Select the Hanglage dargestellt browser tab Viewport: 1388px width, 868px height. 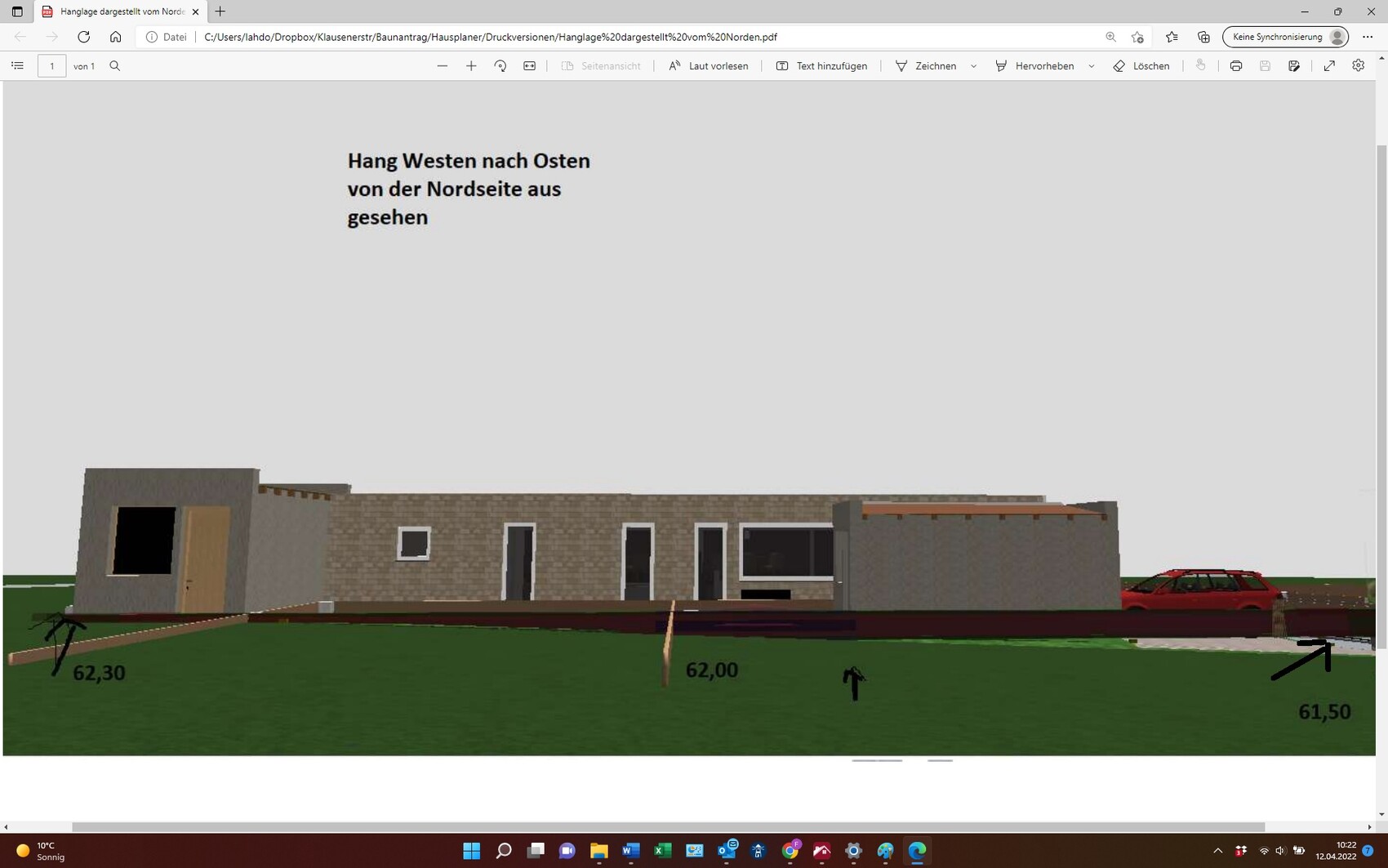(121, 11)
